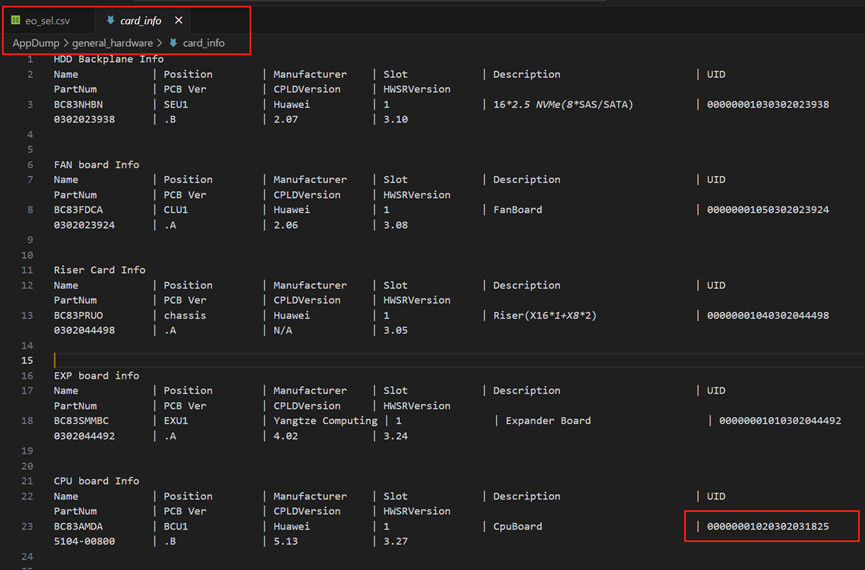The image size is (865, 570).
Task: Click the 'Riser Card Info' heading line
Action: tap(99, 270)
